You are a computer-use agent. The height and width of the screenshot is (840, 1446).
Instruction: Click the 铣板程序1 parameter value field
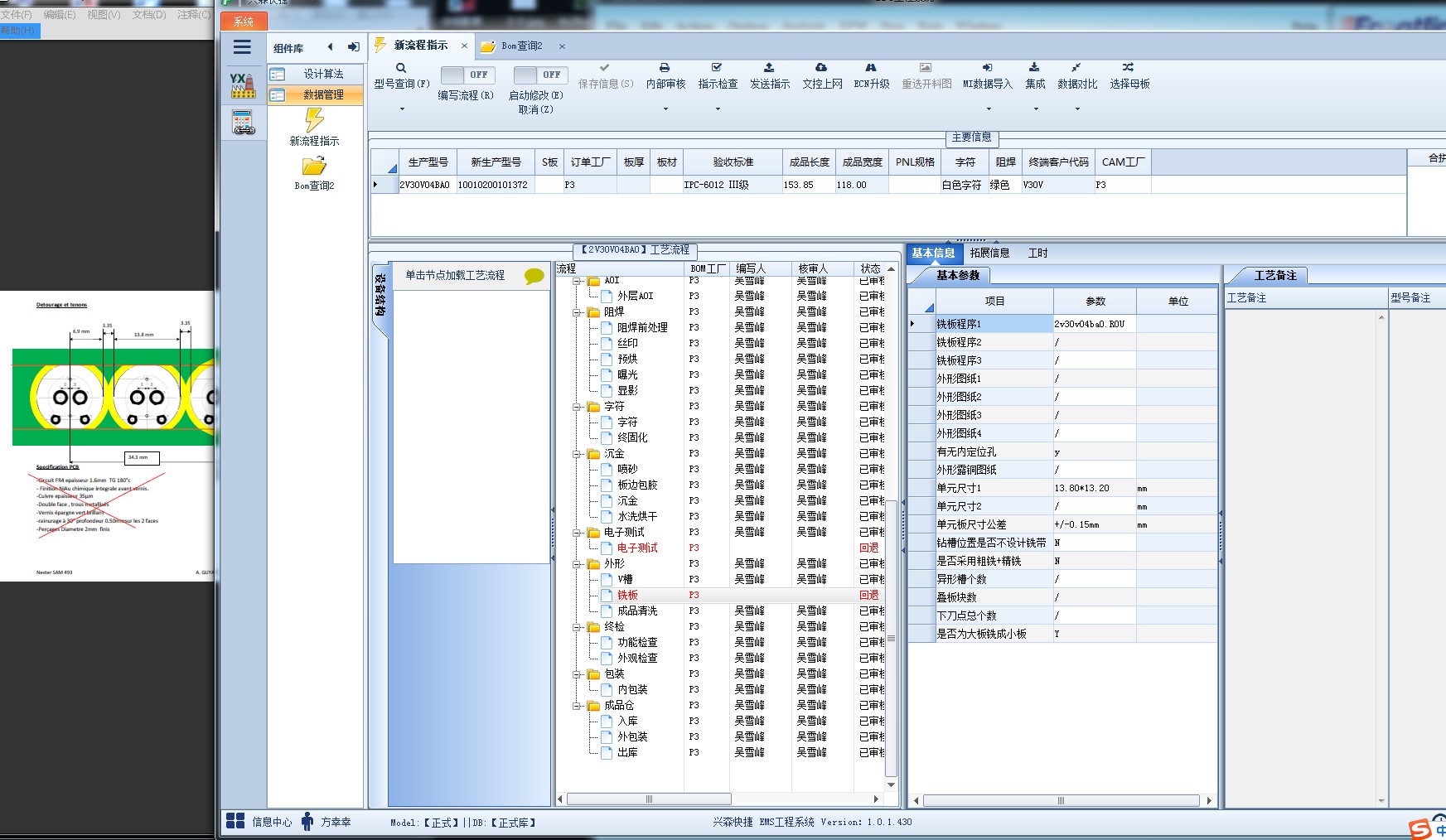click(x=1094, y=324)
